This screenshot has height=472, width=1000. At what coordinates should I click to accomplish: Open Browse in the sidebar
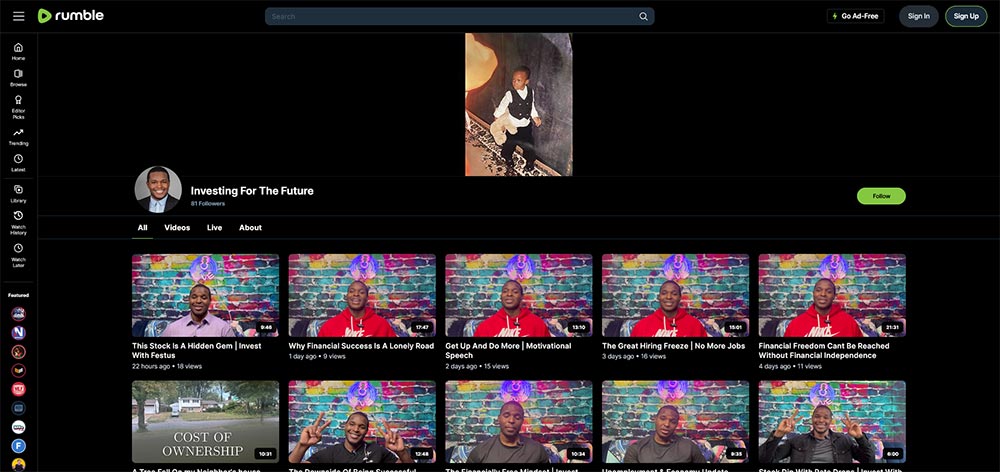18,78
